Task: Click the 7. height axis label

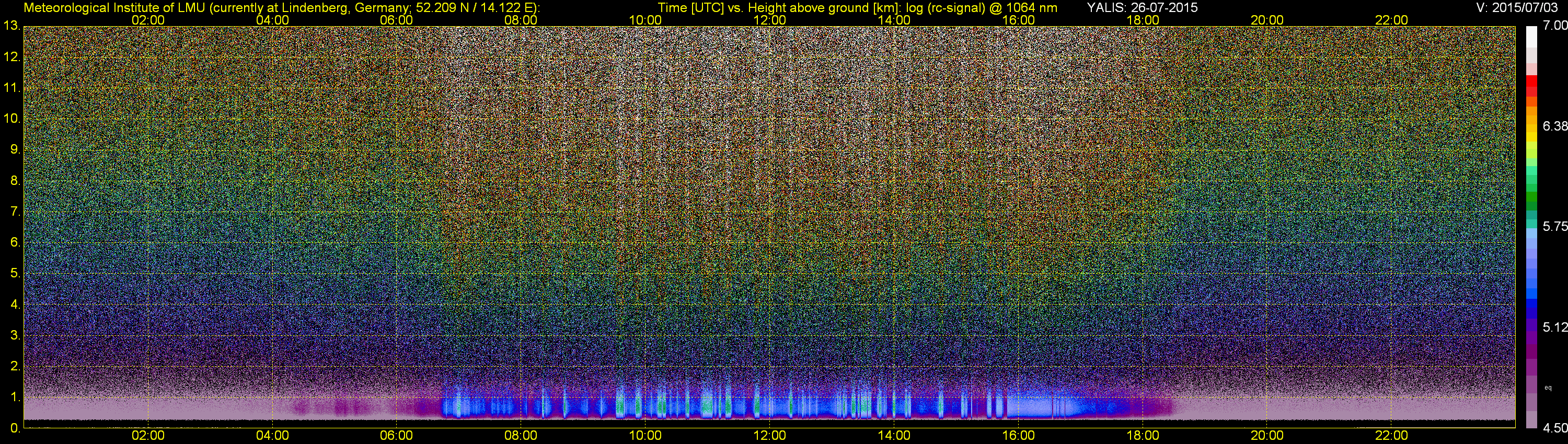Action: click(15, 212)
